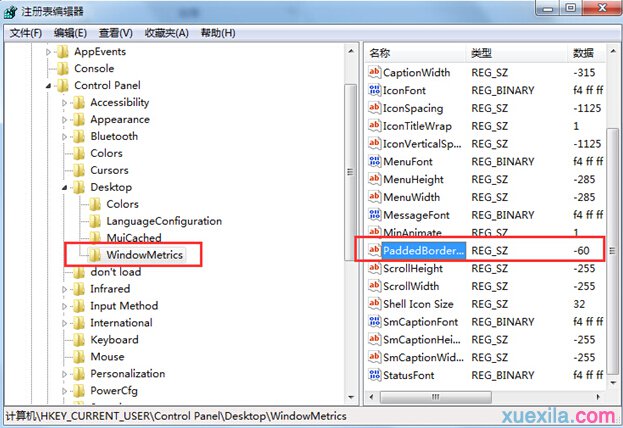Click the tree pane scroll-up arrow
This screenshot has height=428, width=623.
(x=351, y=51)
